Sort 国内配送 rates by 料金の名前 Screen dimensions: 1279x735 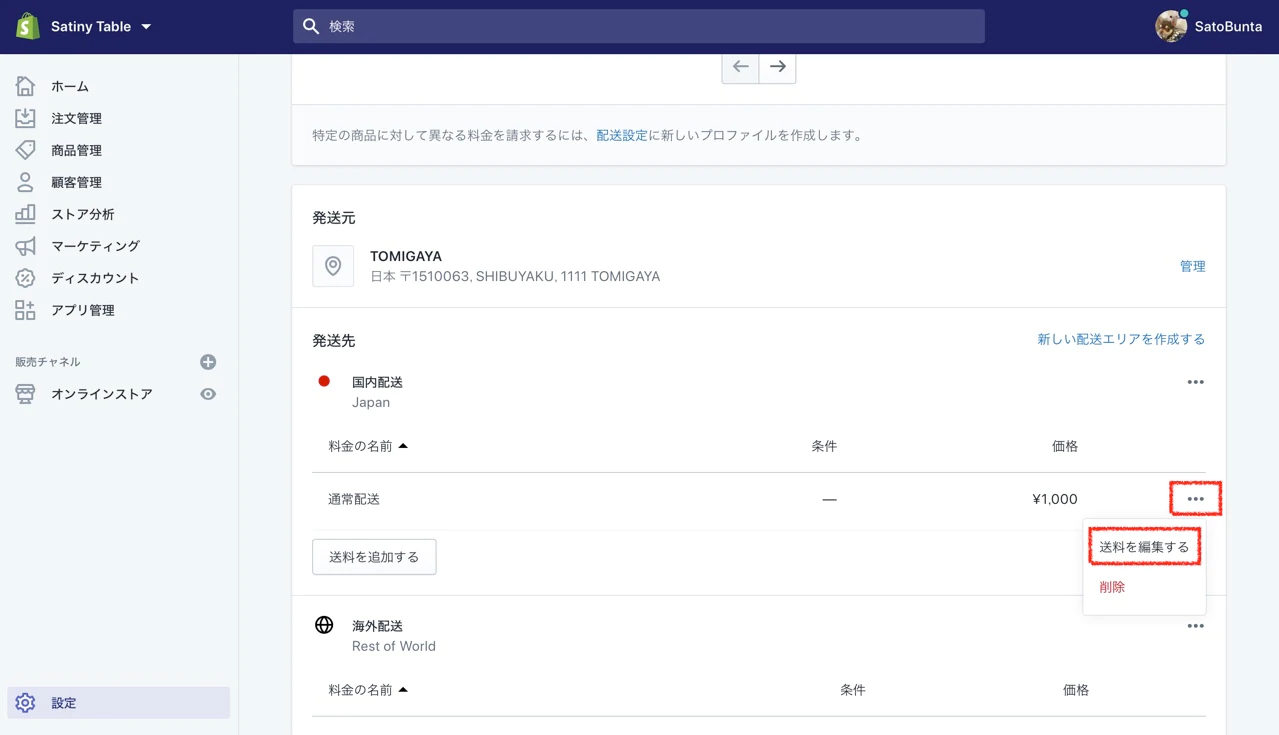click(x=367, y=446)
